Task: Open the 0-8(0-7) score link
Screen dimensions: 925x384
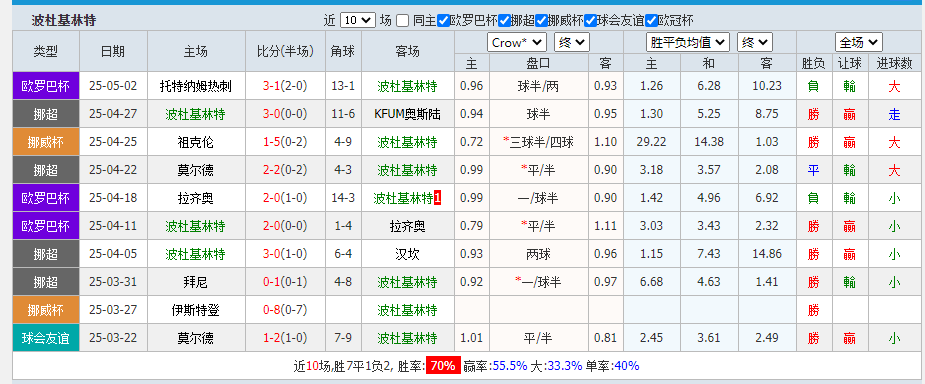Action: pos(286,310)
